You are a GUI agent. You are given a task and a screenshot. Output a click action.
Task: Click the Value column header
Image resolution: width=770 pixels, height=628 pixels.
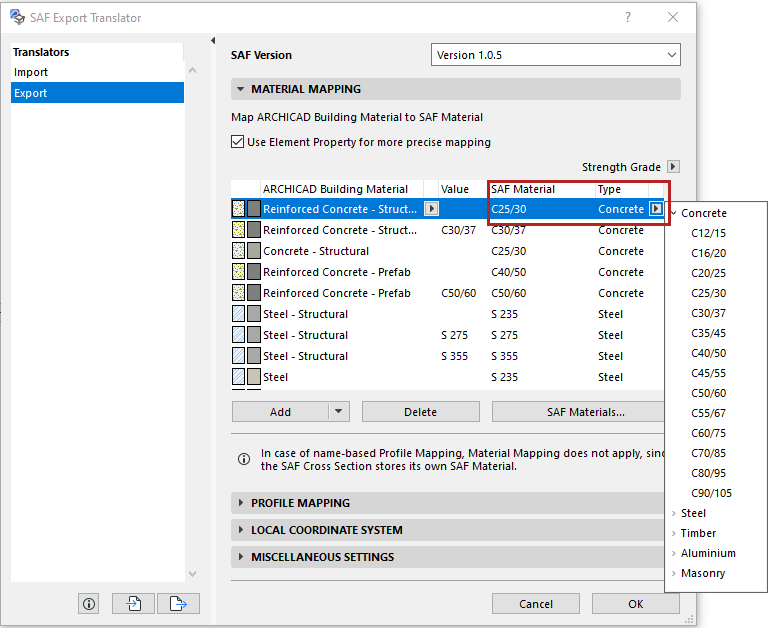[x=463, y=189]
